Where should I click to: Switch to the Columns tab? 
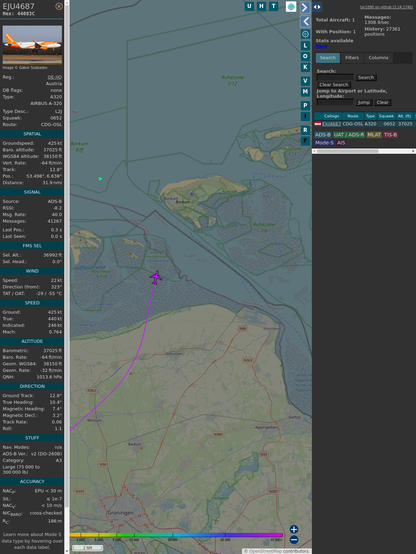[378, 58]
